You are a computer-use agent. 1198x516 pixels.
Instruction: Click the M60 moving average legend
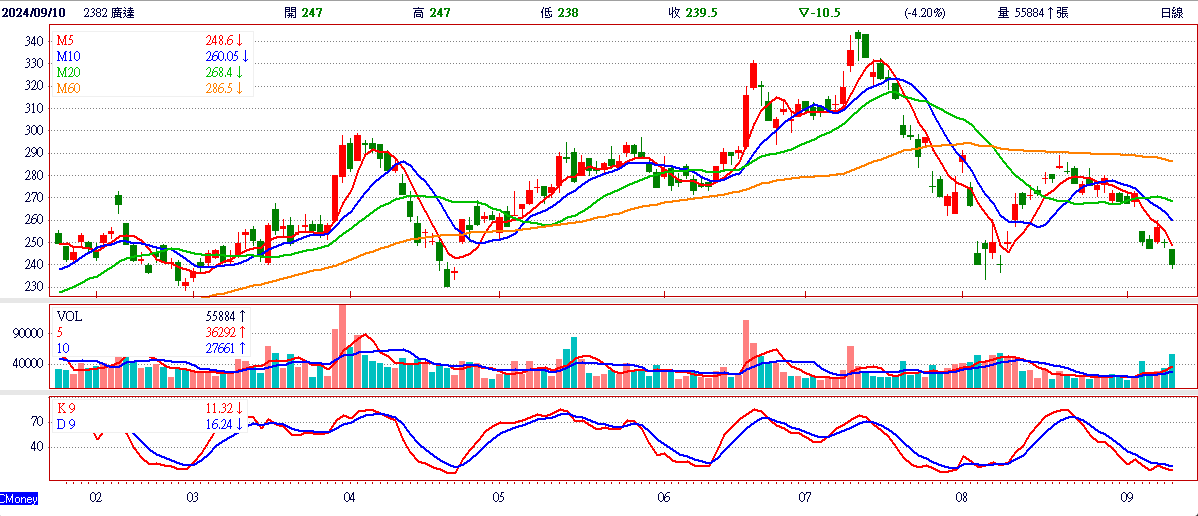click(x=68, y=89)
